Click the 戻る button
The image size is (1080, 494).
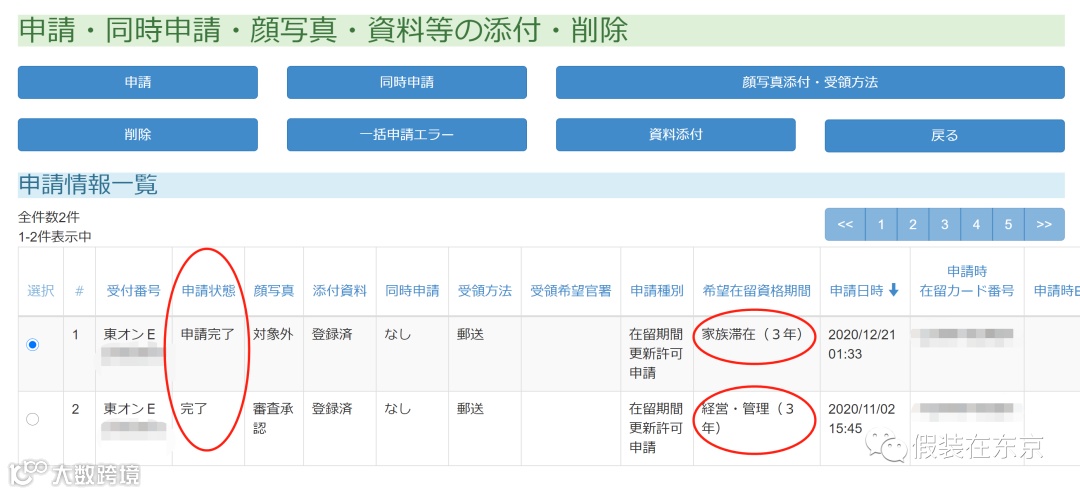coord(944,135)
